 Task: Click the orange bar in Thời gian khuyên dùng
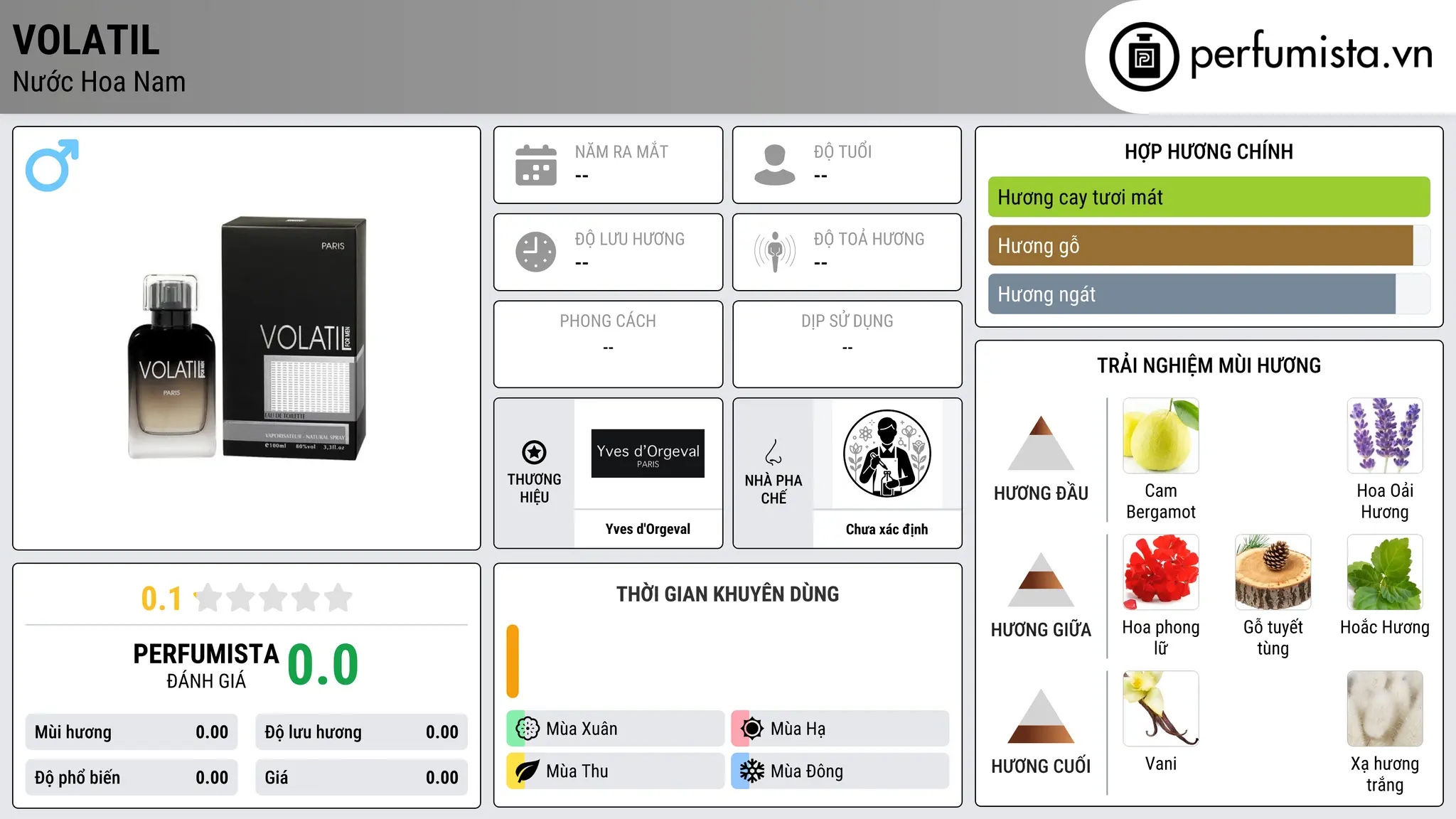513,661
